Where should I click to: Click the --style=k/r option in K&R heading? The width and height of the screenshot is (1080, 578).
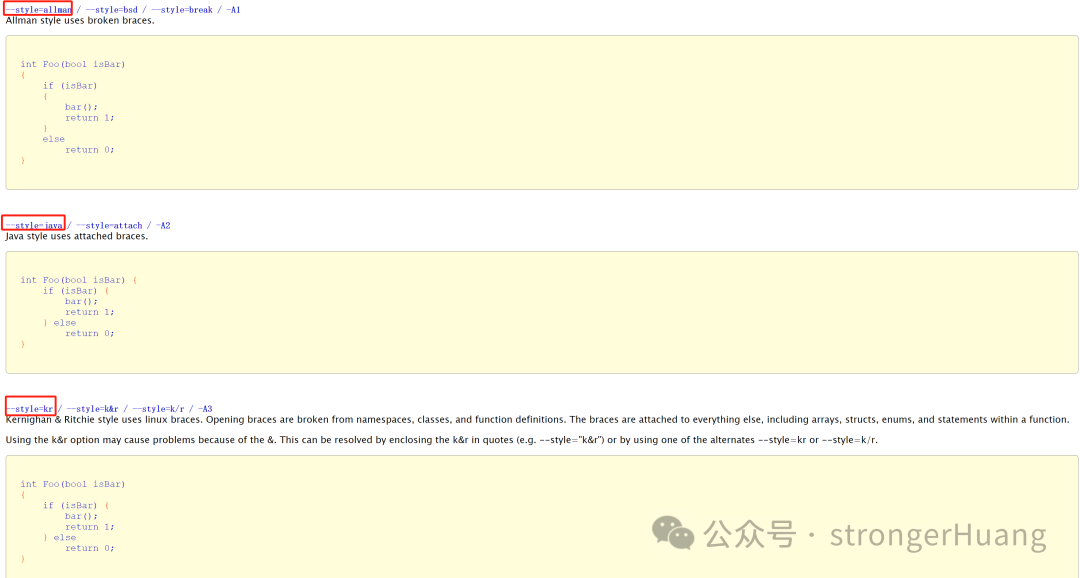point(158,409)
